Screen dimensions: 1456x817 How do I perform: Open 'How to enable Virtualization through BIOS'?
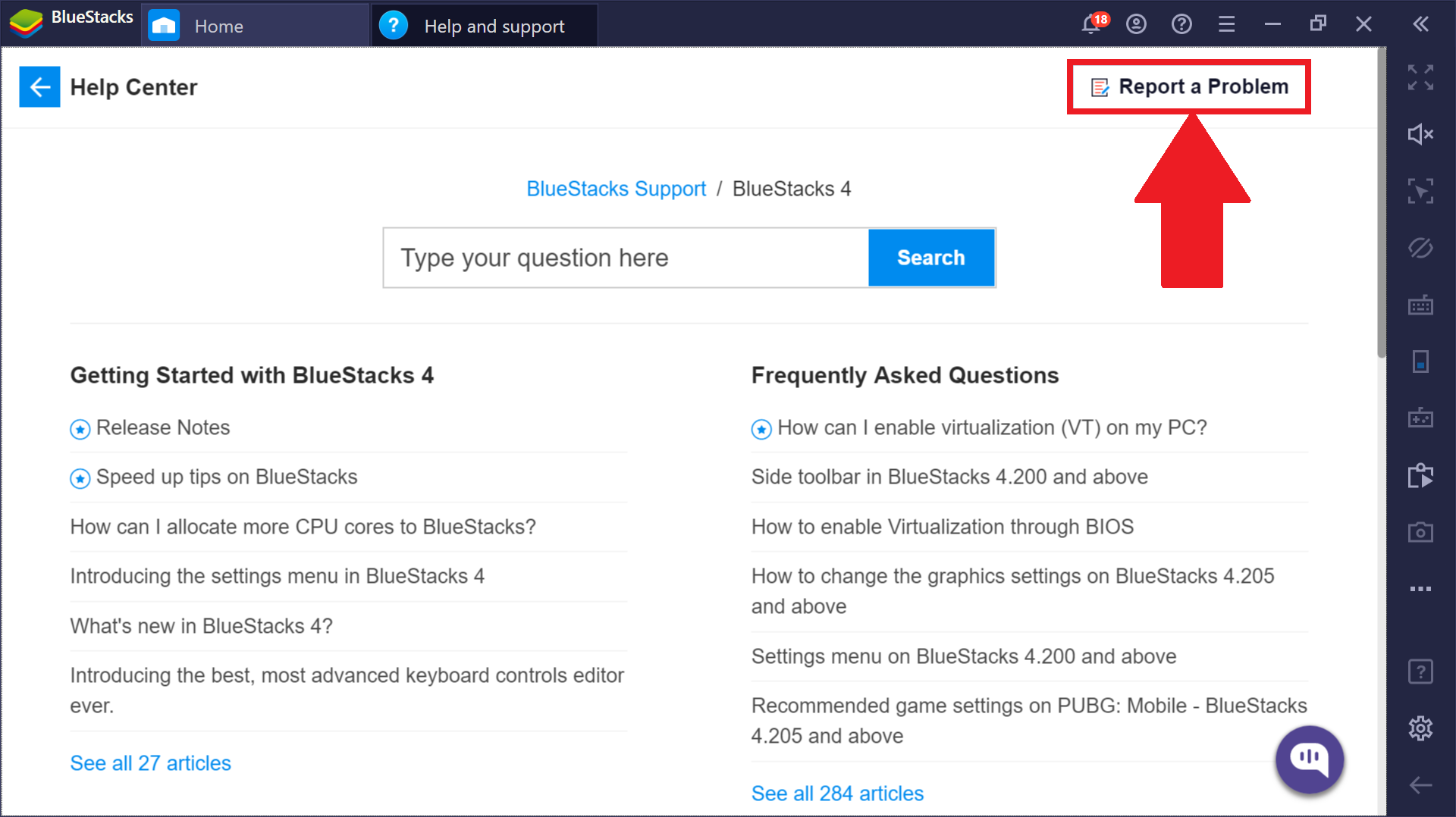943,527
